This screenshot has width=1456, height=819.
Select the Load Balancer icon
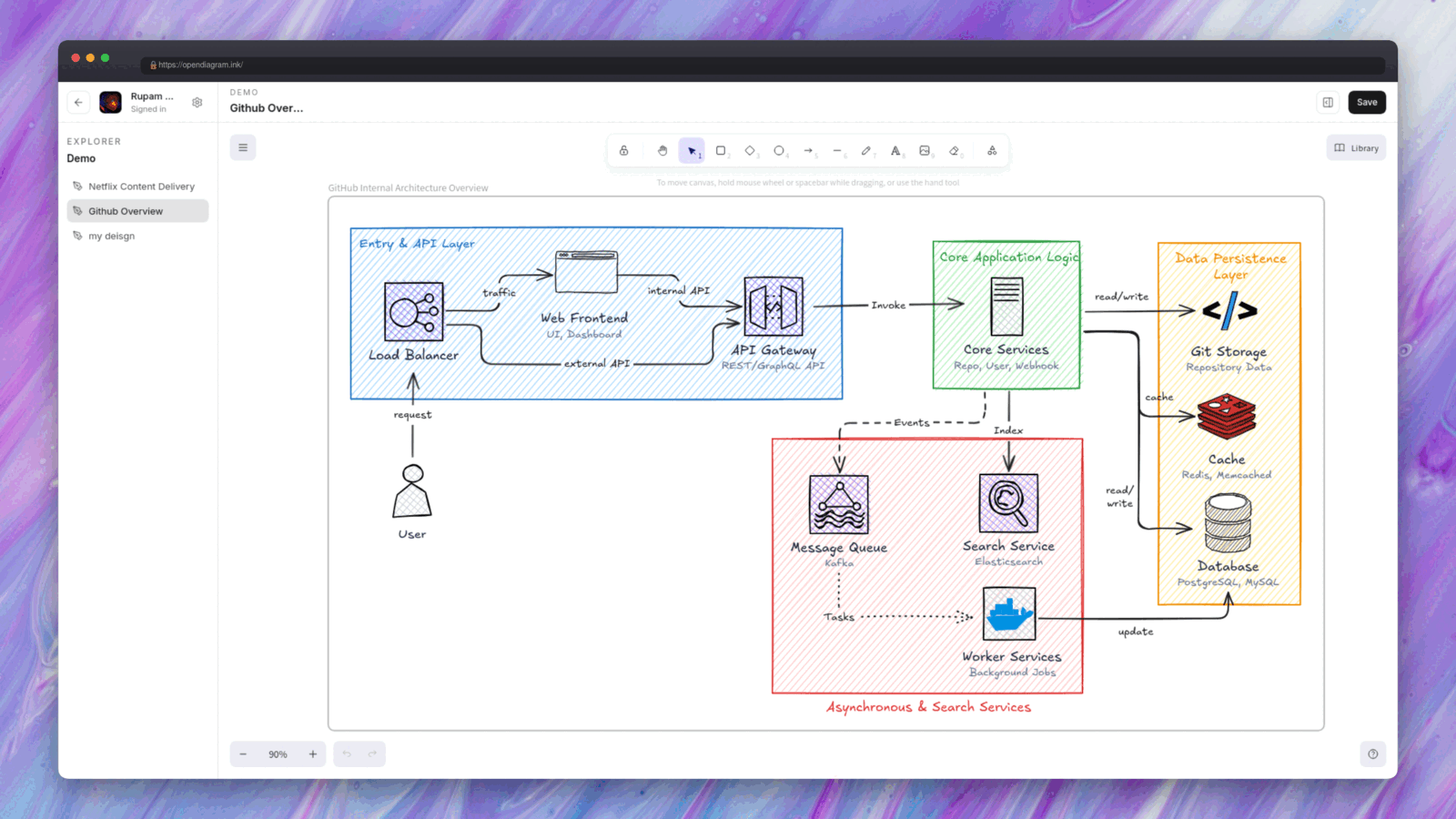(x=414, y=311)
